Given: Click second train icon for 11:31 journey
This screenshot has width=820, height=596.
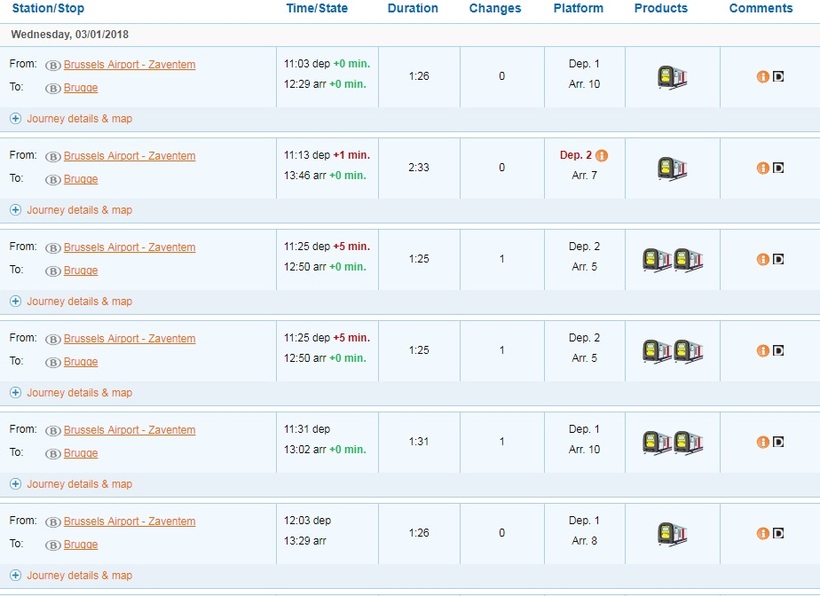Looking at the screenshot, I should (x=688, y=443).
